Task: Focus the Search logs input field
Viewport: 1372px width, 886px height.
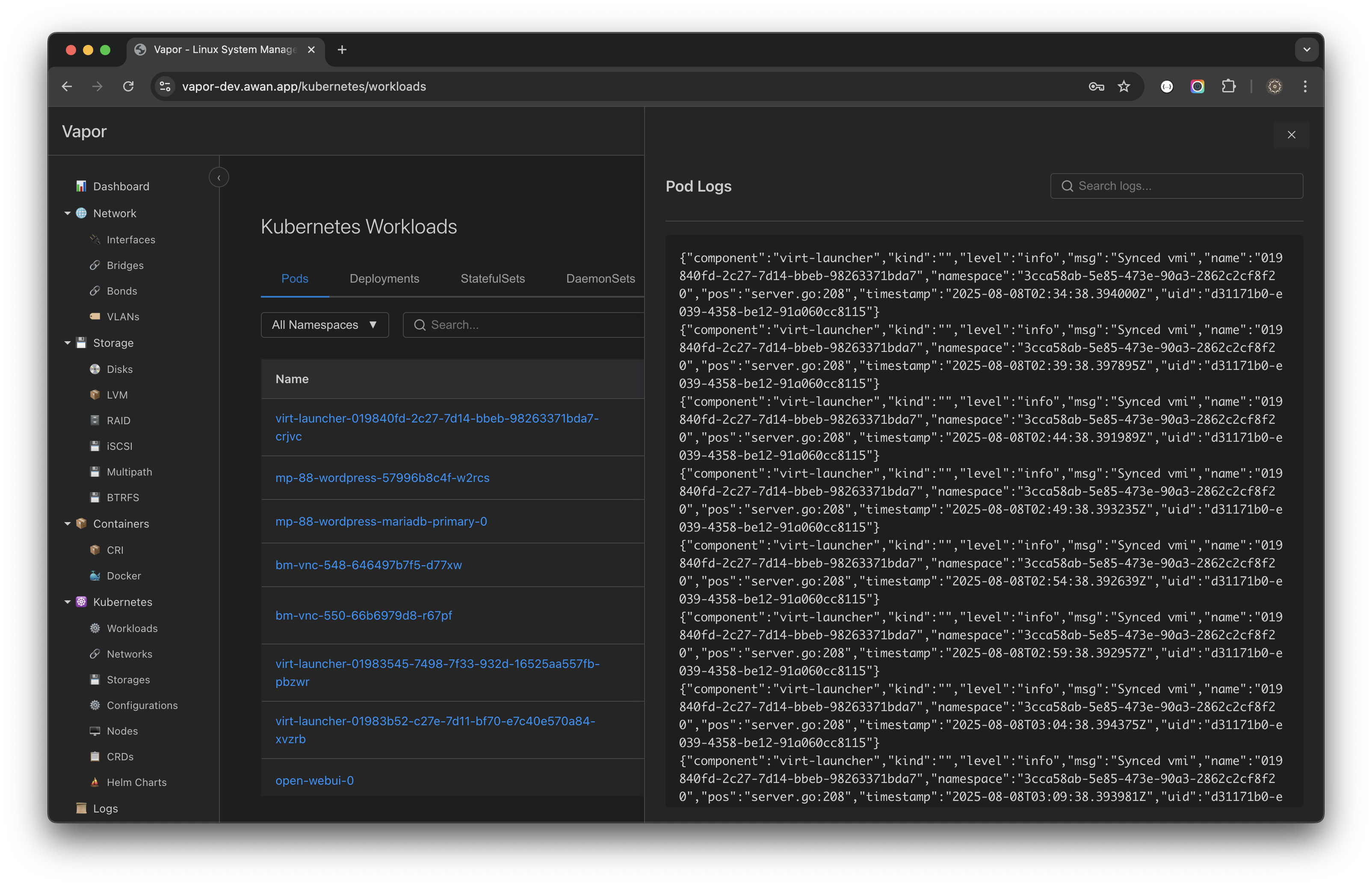Action: pos(1185,186)
